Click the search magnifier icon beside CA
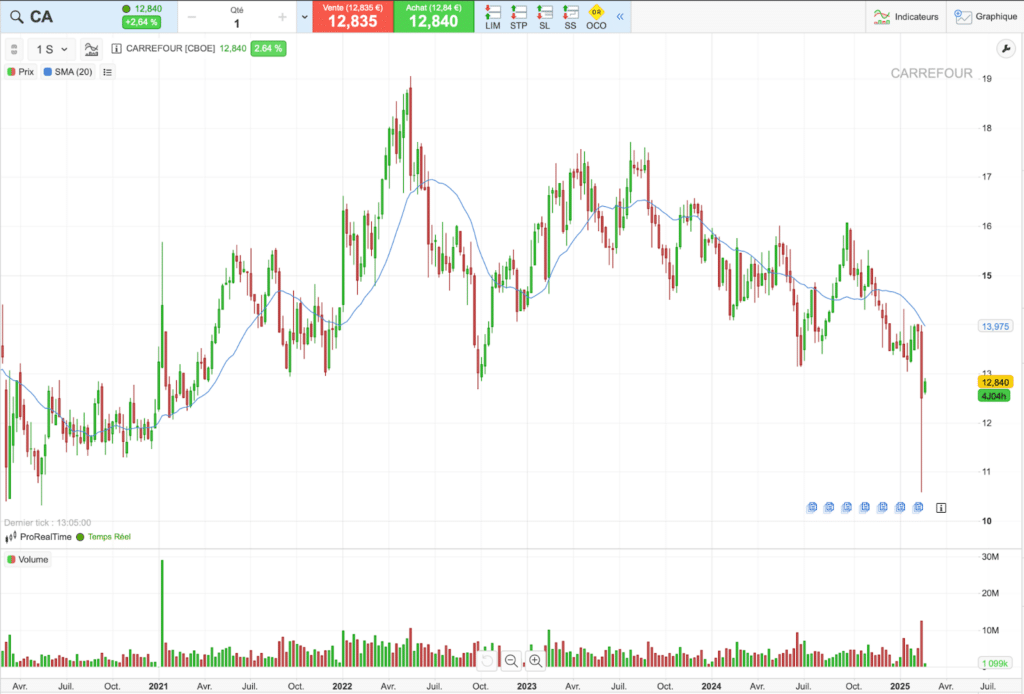The height and width of the screenshot is (694, 1024). pyautogui.click(x=16, y=17)
